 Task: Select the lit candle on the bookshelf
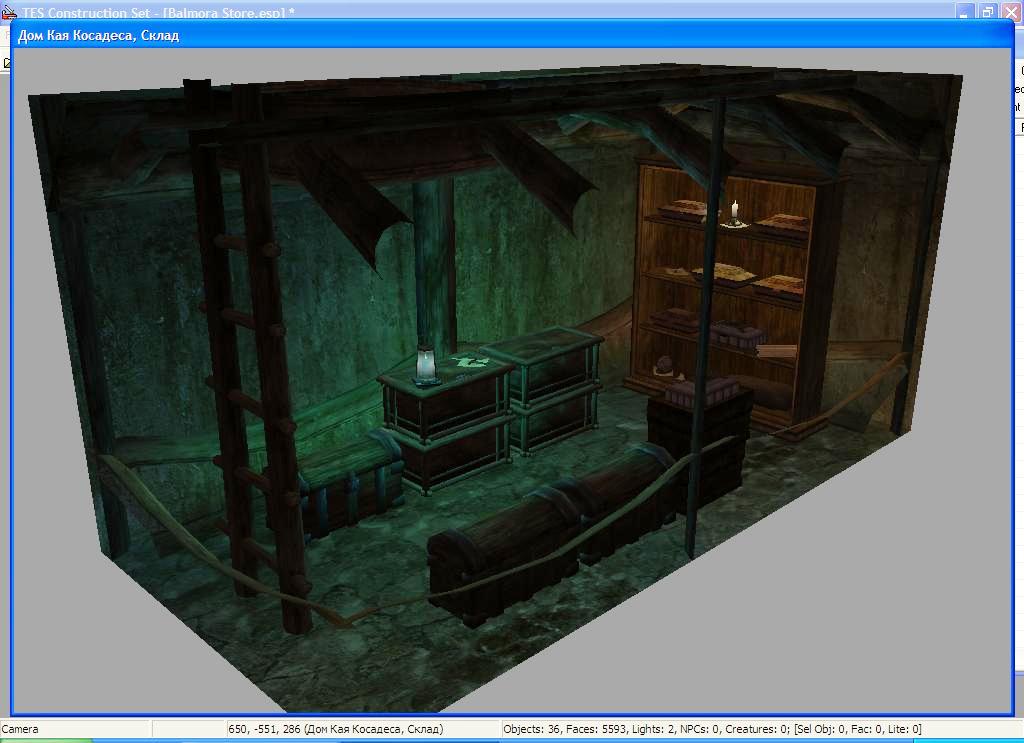pyautogui.click(x=735, y=215)
